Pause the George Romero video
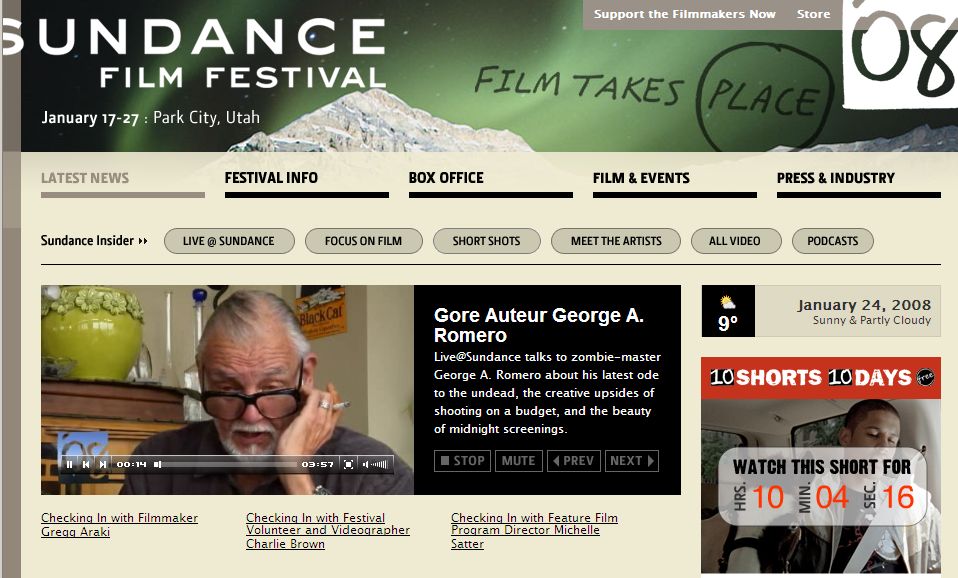 coord(69,464)
